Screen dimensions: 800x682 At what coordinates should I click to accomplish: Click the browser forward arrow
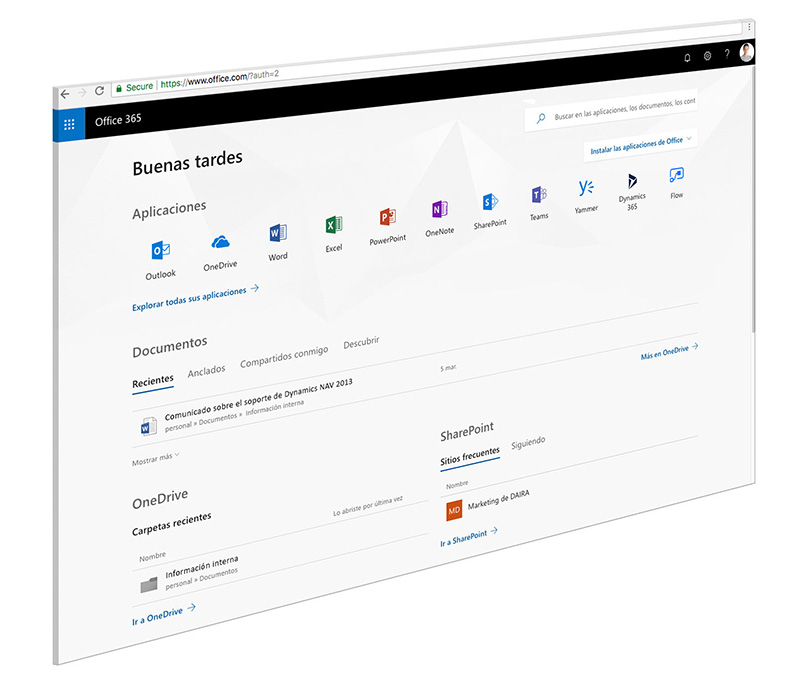point(82,92)
